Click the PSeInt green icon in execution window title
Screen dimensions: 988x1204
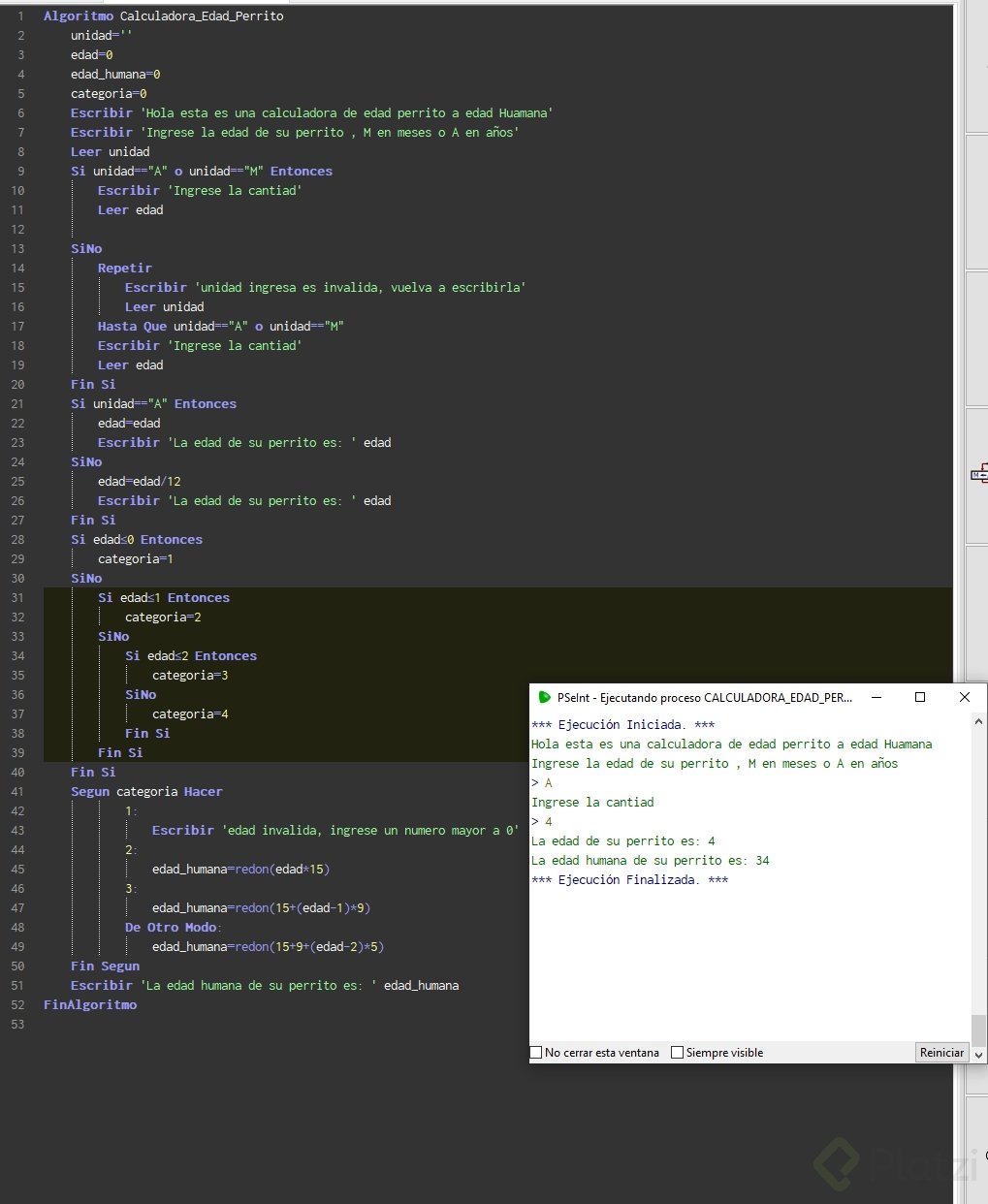coord(545,697)
